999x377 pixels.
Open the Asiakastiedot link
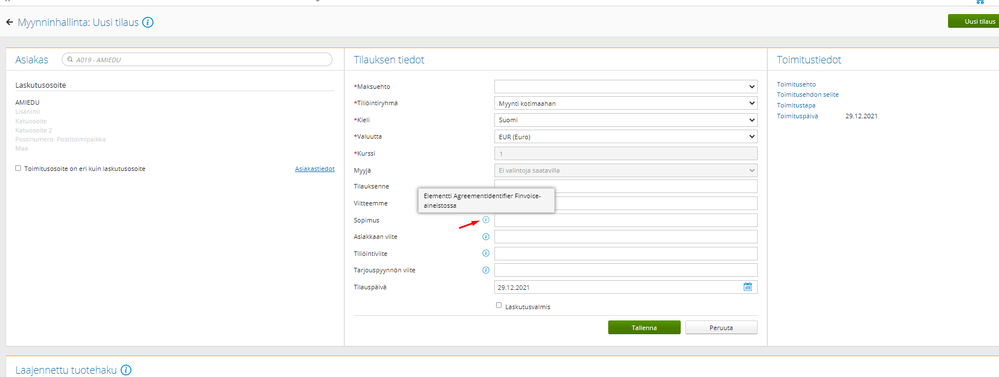click(x=315, y=169)
